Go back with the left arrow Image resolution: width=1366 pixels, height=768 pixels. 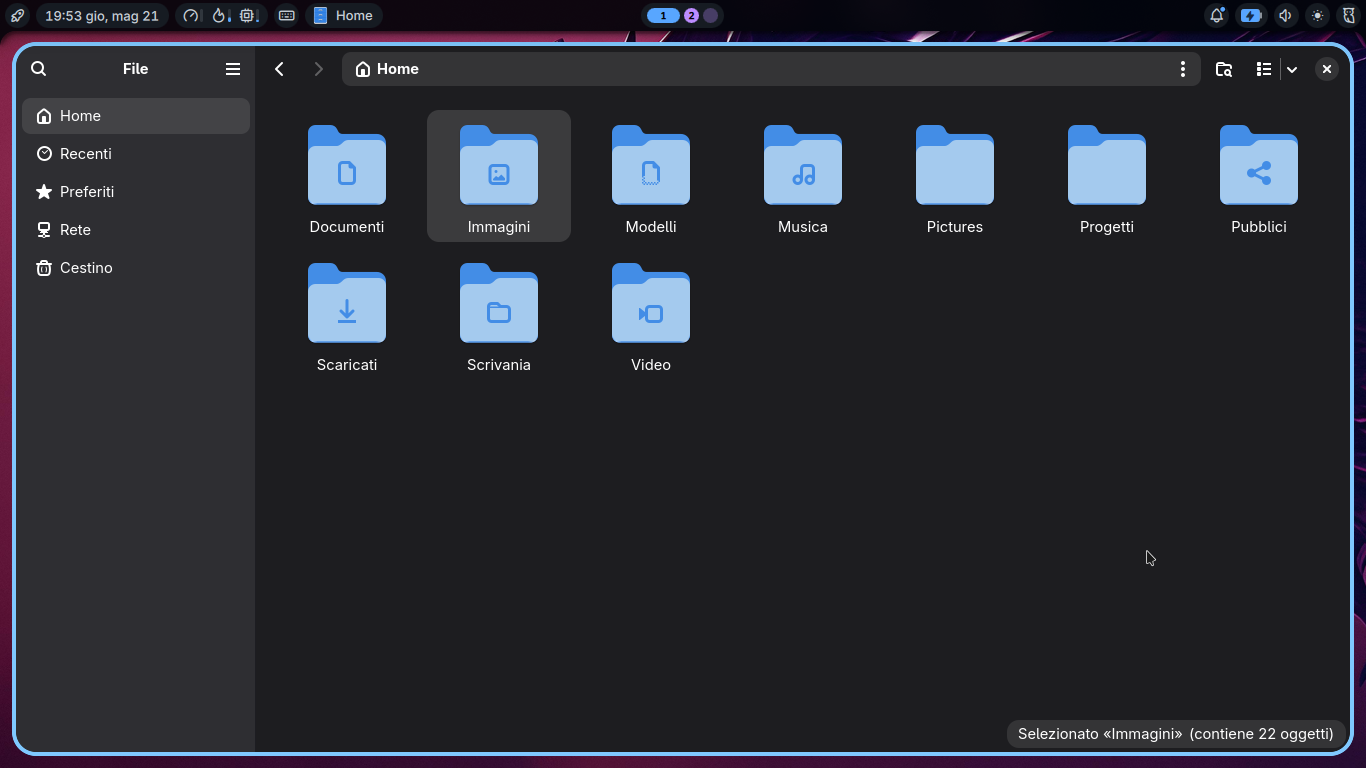280,69
